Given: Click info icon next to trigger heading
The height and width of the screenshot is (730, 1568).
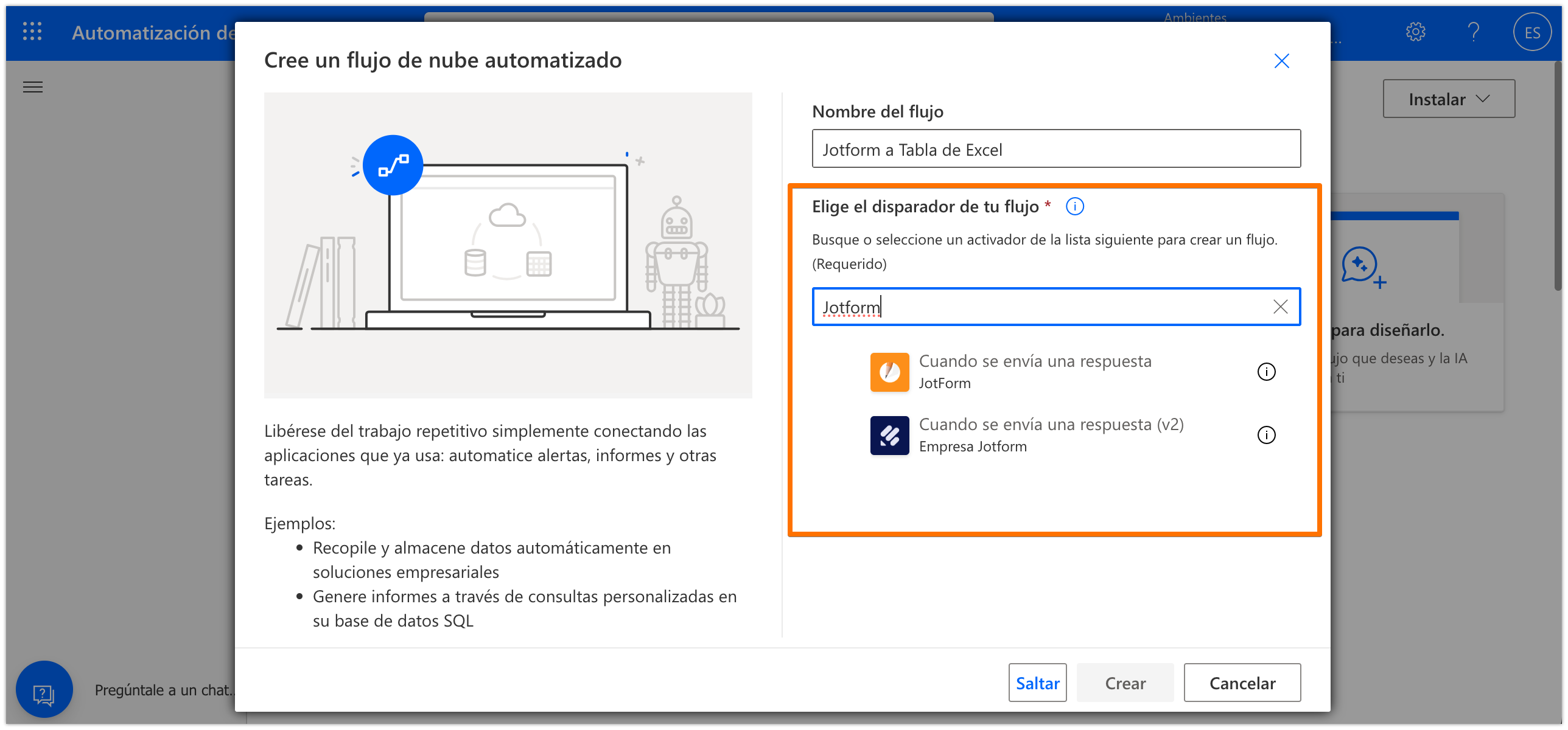Looking at the screenshot, I should tap(1075, 207).
